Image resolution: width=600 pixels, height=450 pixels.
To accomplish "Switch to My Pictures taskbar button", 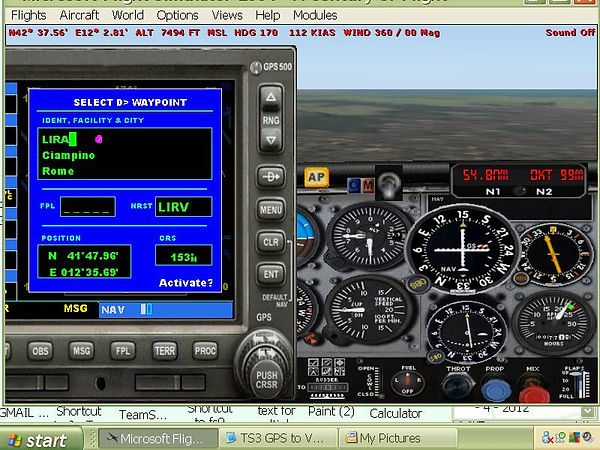I will point(398,438).
